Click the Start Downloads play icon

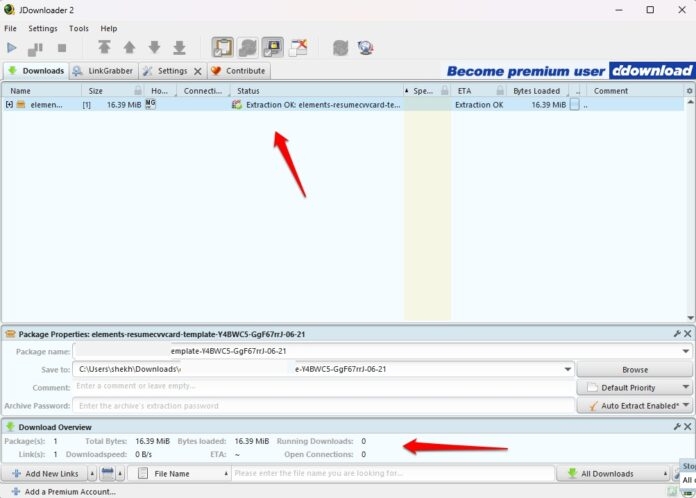[12, 47]
